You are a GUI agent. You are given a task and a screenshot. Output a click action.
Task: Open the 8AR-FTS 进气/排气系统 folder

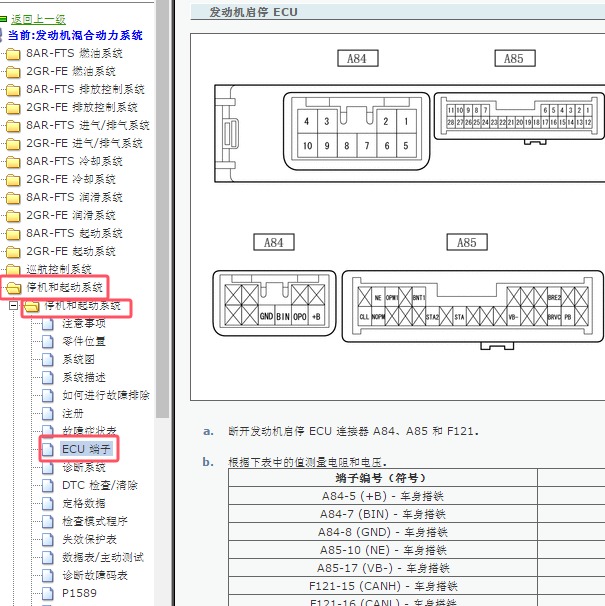pos(88,125)
